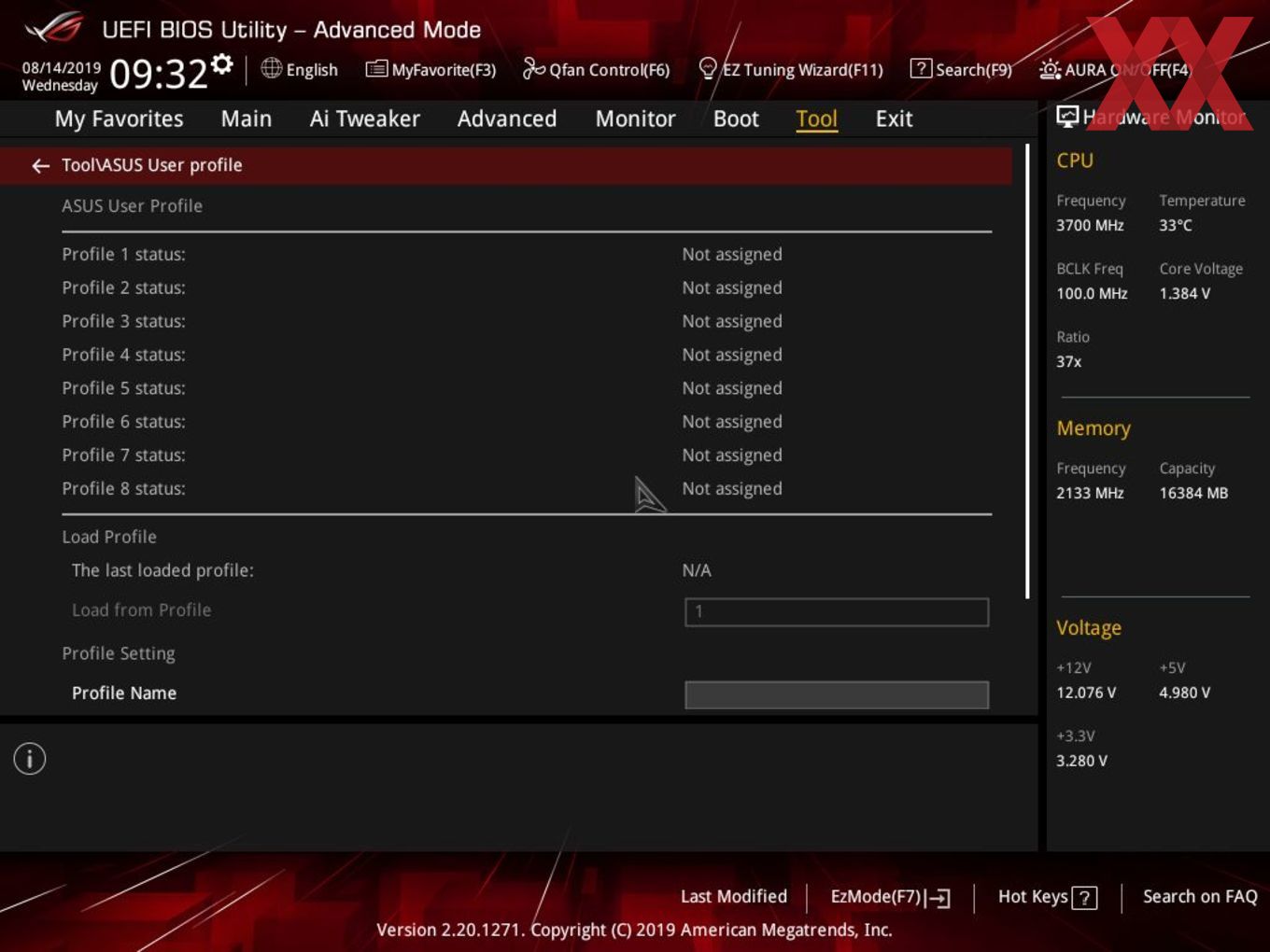The image size is (1270, 952).
Task: Click the 'Profile Name' label
Action: [124, 693]
